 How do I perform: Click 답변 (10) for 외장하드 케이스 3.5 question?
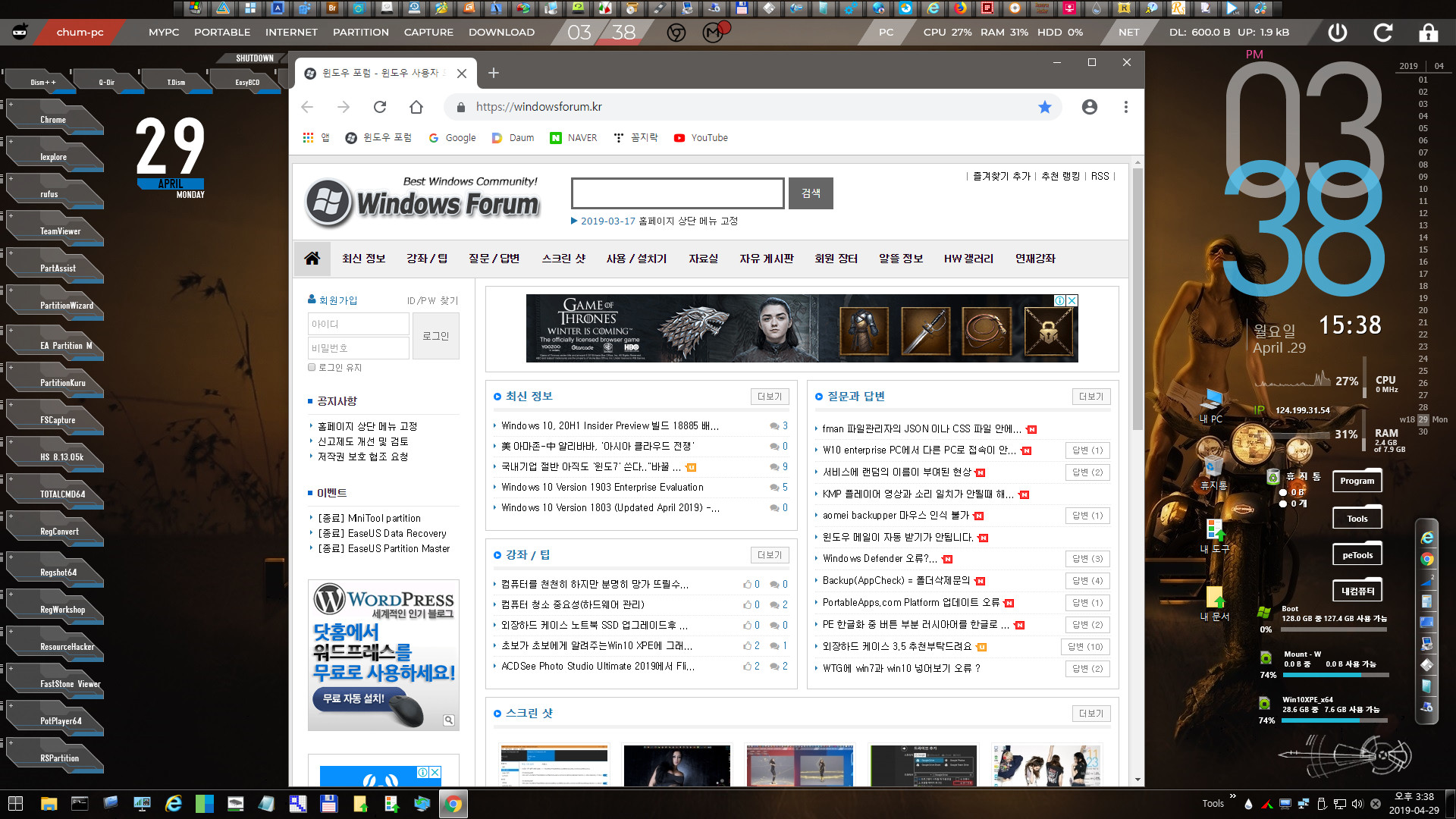[1085, 647]
